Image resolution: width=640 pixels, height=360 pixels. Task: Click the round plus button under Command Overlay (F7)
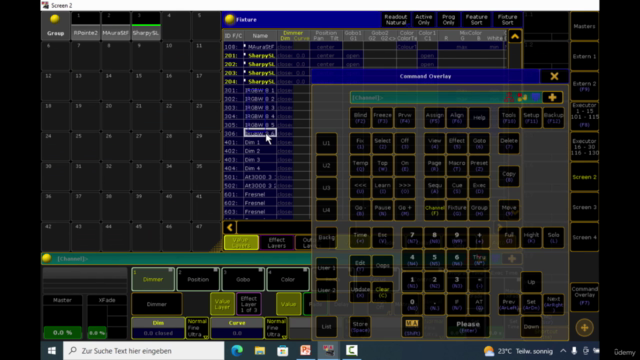click(584, 327)
